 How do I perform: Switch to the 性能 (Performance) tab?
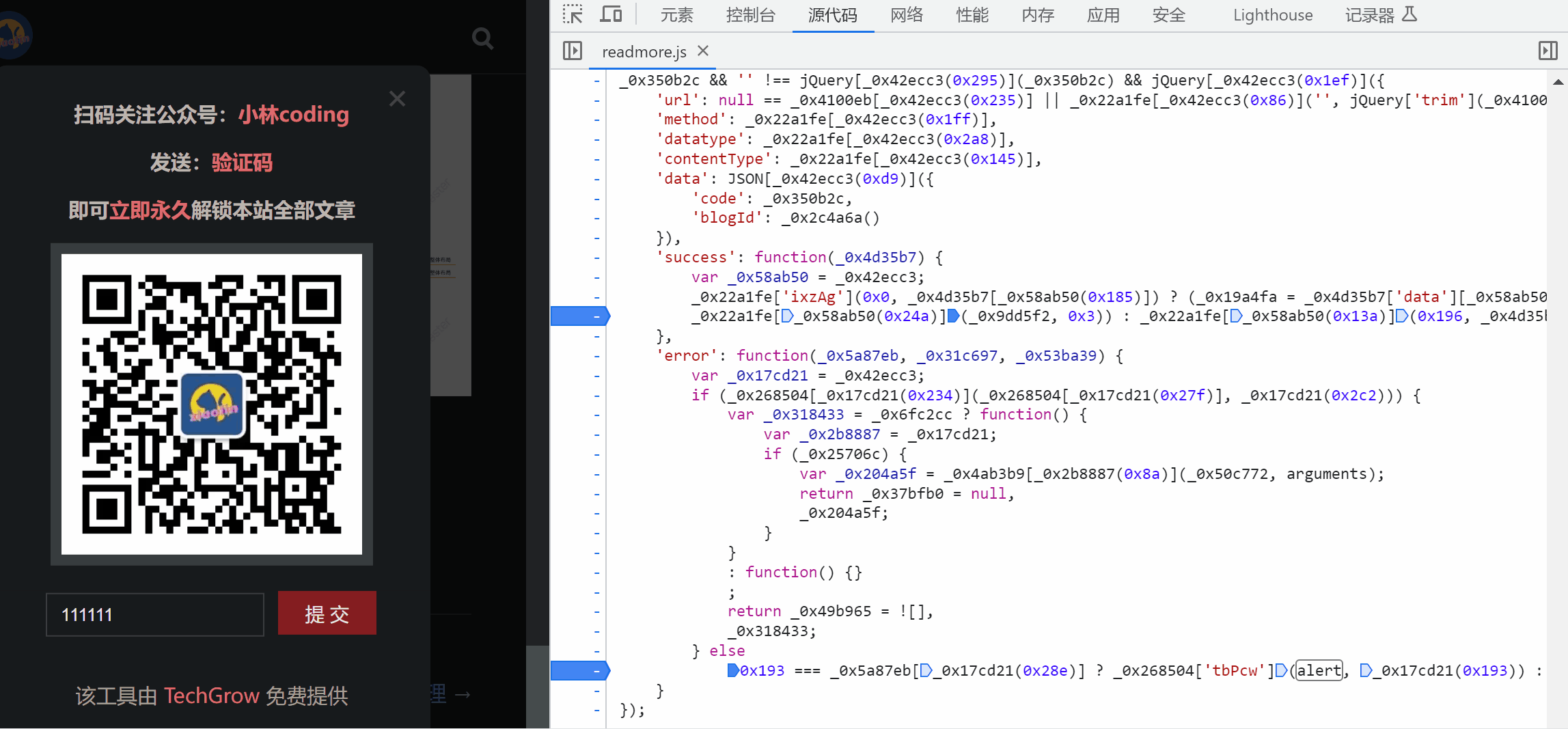[x=972, y=15]
